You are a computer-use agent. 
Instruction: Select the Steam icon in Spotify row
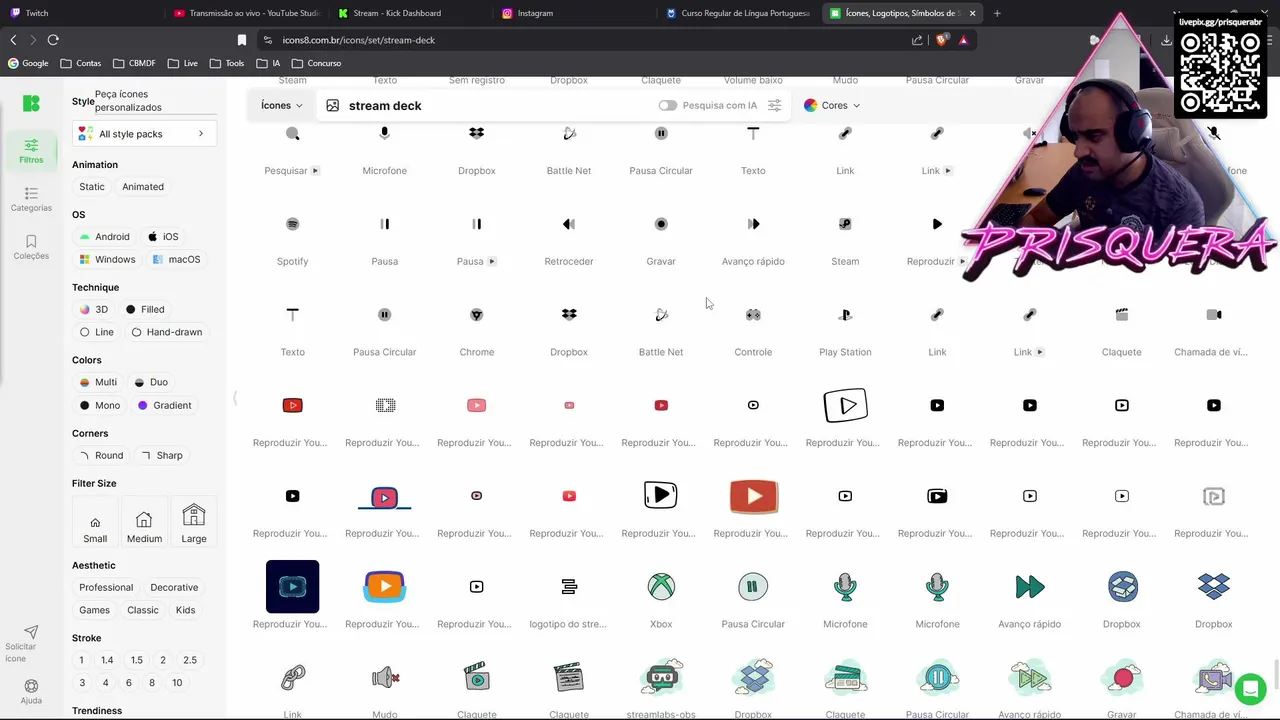pyautogui.click(x=845, y=224)
